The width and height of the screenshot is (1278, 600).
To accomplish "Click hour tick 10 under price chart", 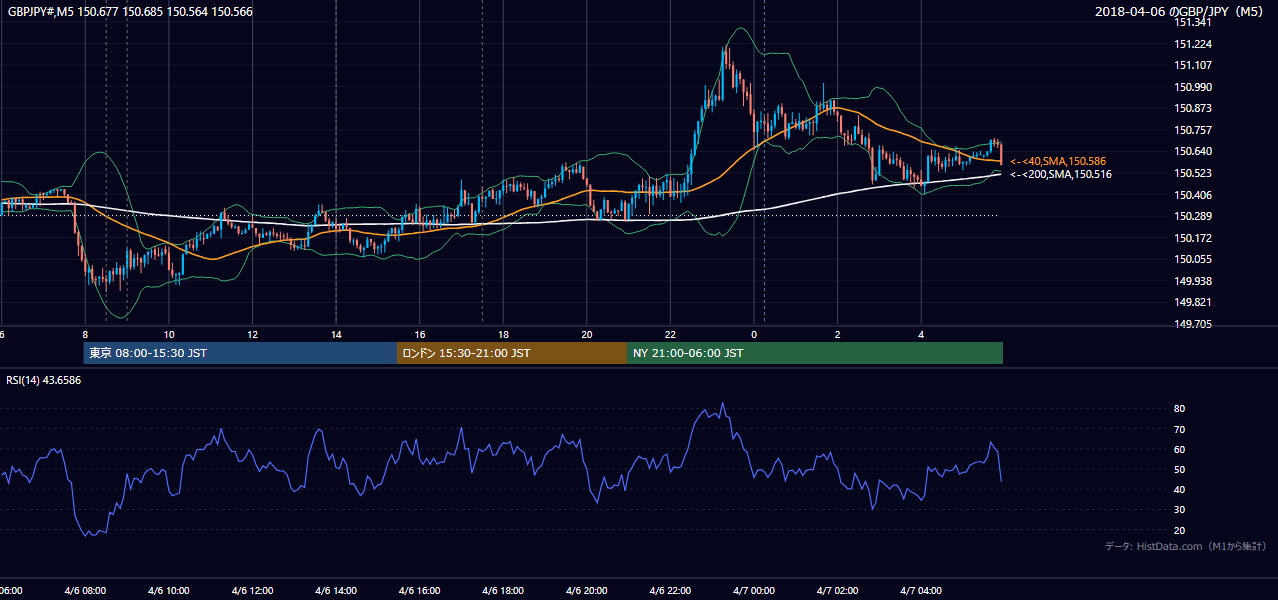I will coord(169,335).
